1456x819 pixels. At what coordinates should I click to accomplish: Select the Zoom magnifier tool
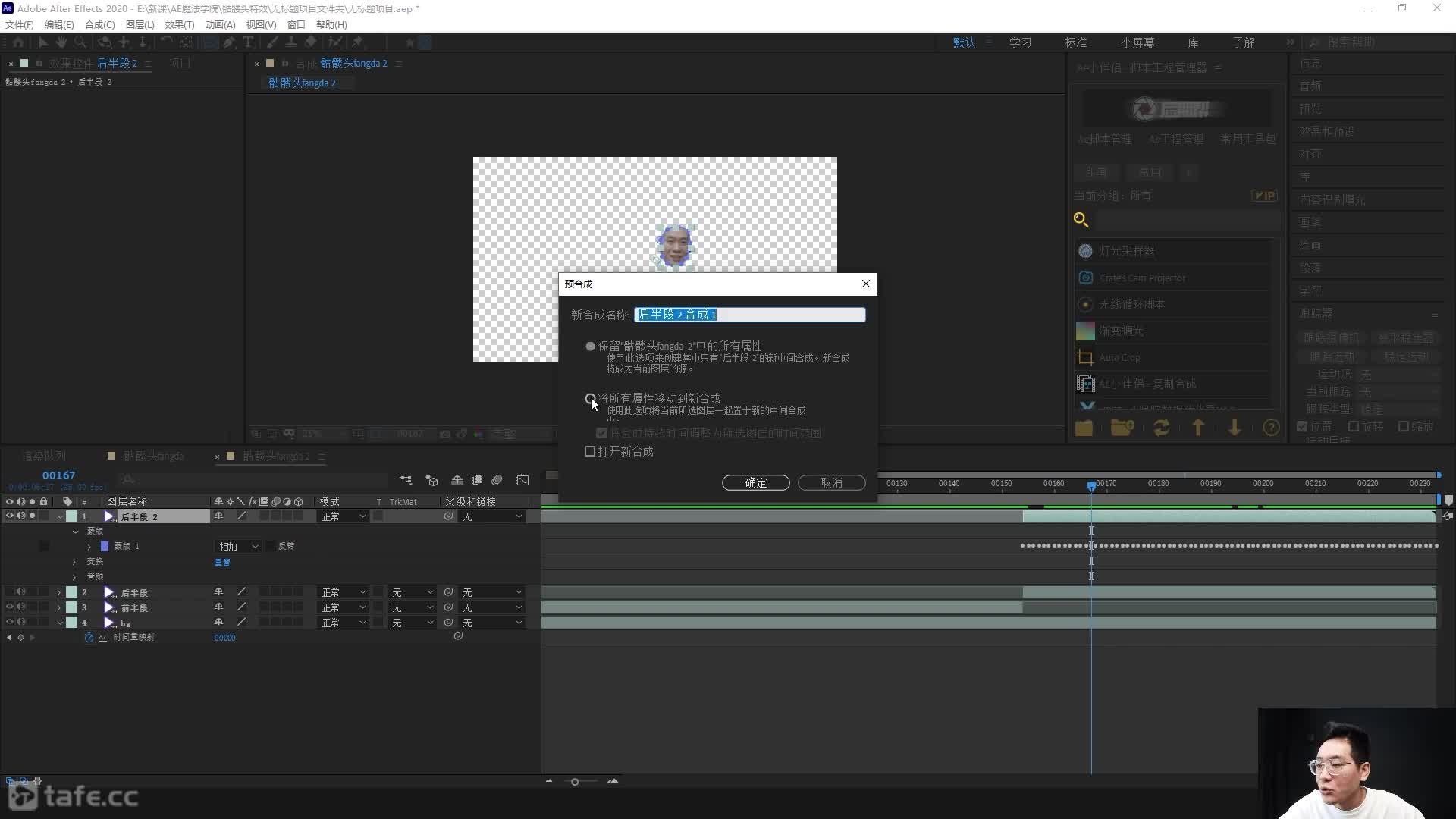coord(80,42)
